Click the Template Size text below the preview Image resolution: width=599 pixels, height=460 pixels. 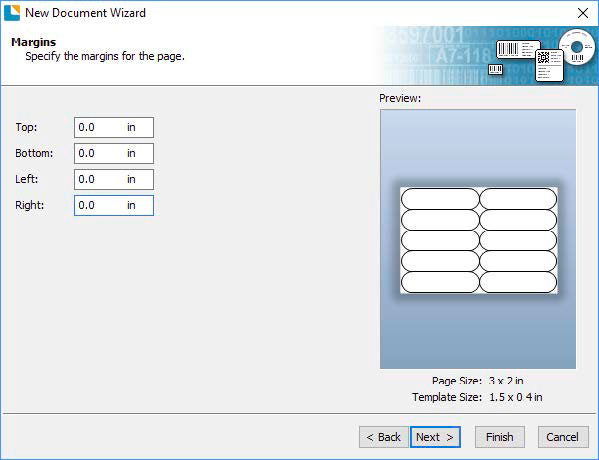click(x=477, y=397)
